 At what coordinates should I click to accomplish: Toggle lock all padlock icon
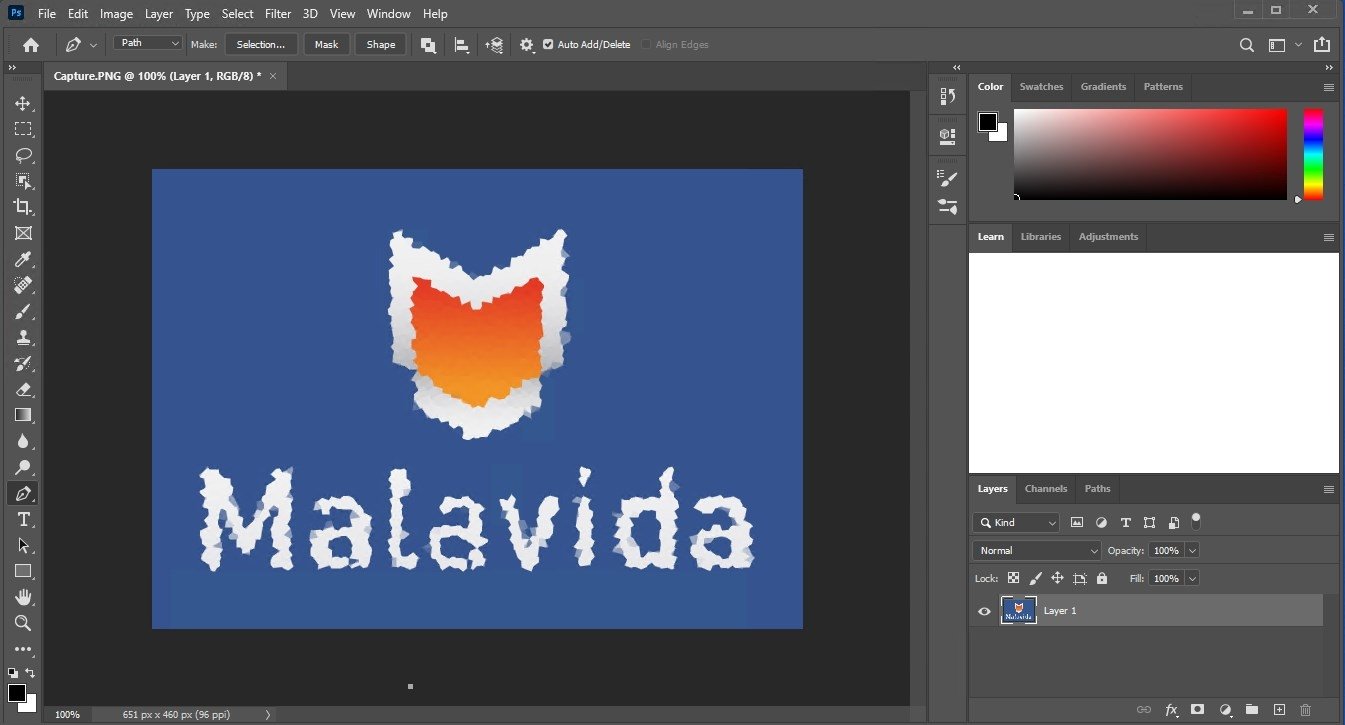coord(1102,578)
